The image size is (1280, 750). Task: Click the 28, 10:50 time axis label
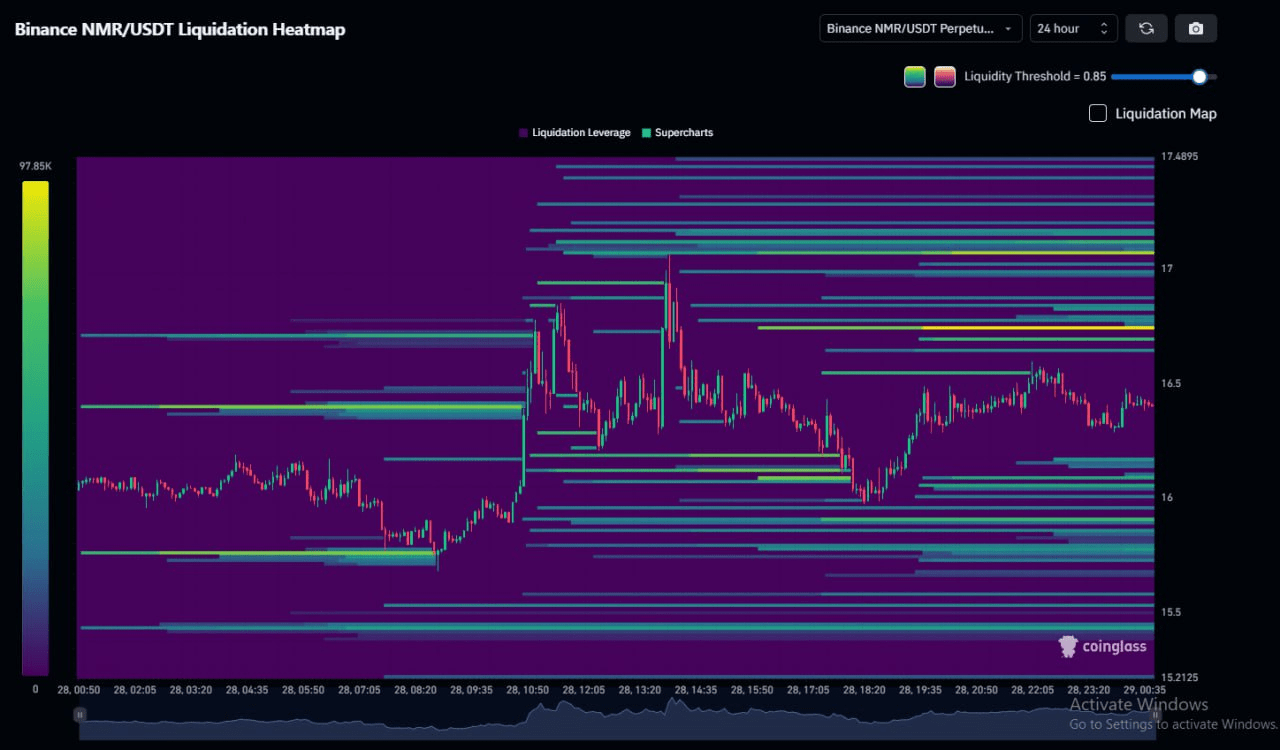coord(528,690)
